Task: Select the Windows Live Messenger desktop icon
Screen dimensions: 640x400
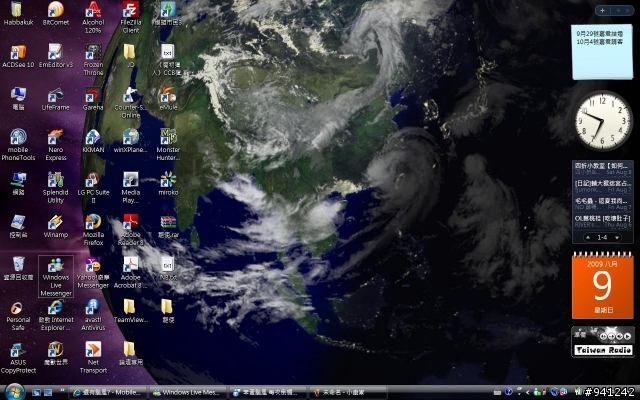Action: point(56,276)
